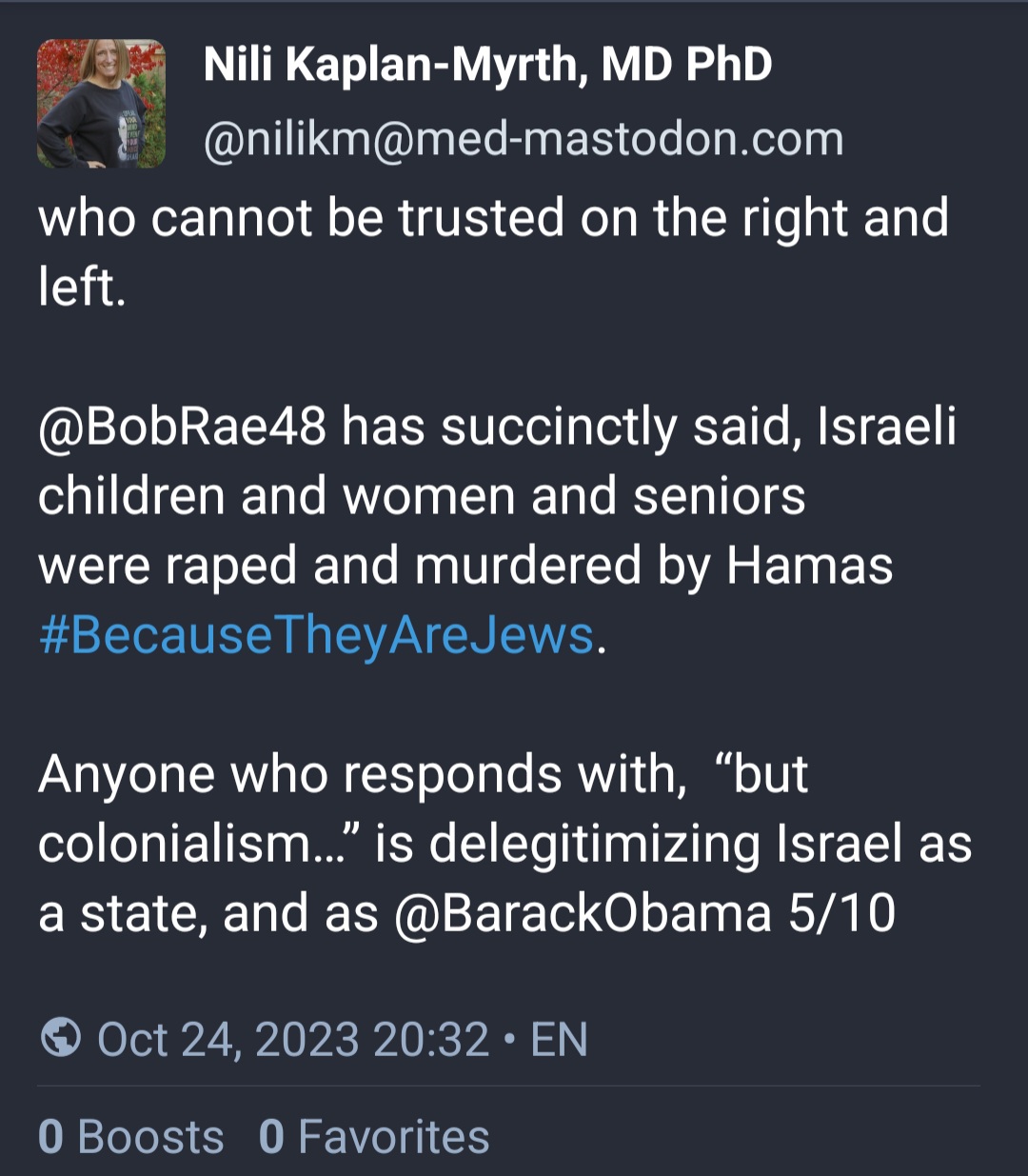
Task: View the 0 Favorites list
Action: pyautogui.click(x=374, y=1137)
